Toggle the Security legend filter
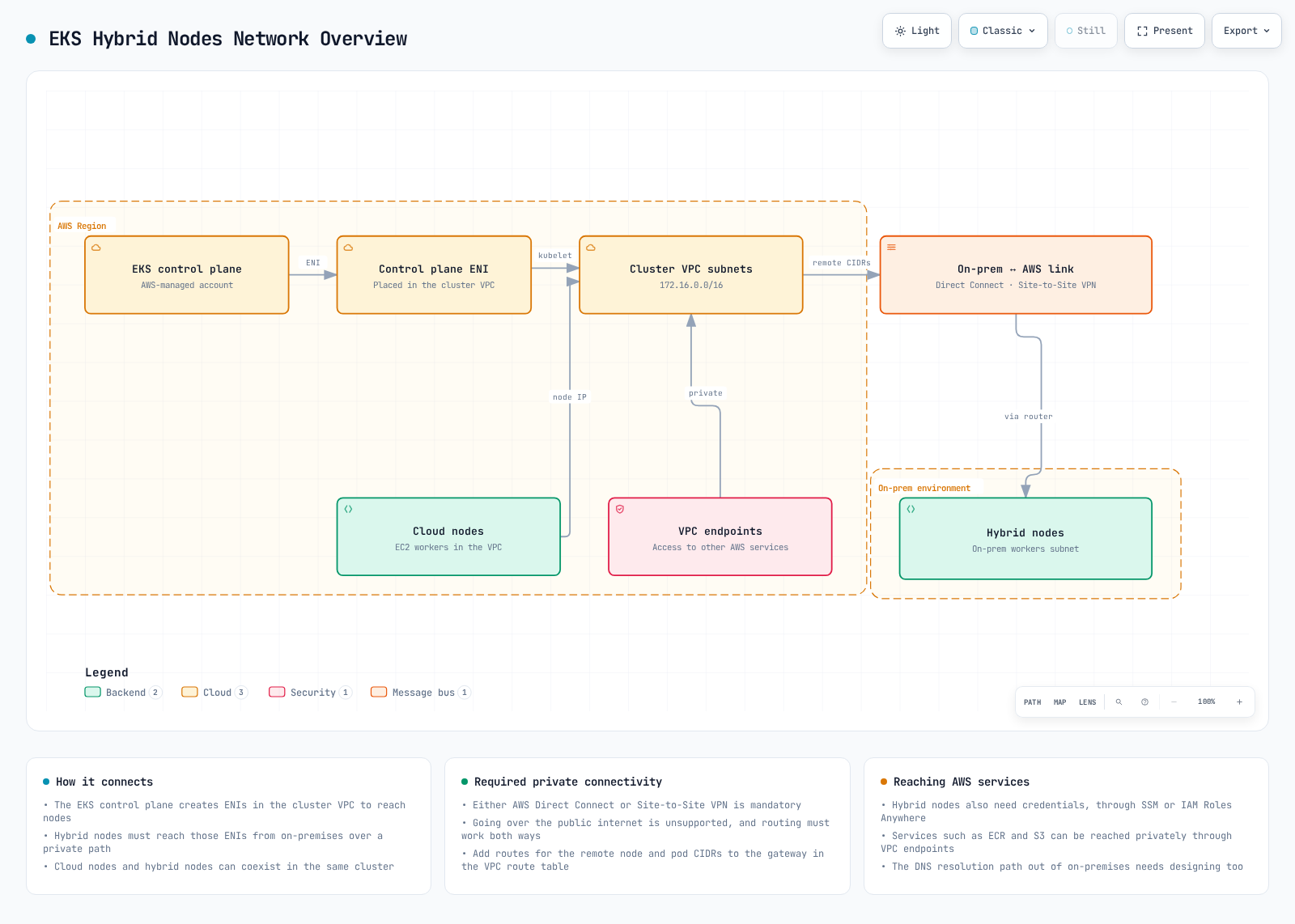Viewport: 1295px width, 924px height. coord(311,693)
